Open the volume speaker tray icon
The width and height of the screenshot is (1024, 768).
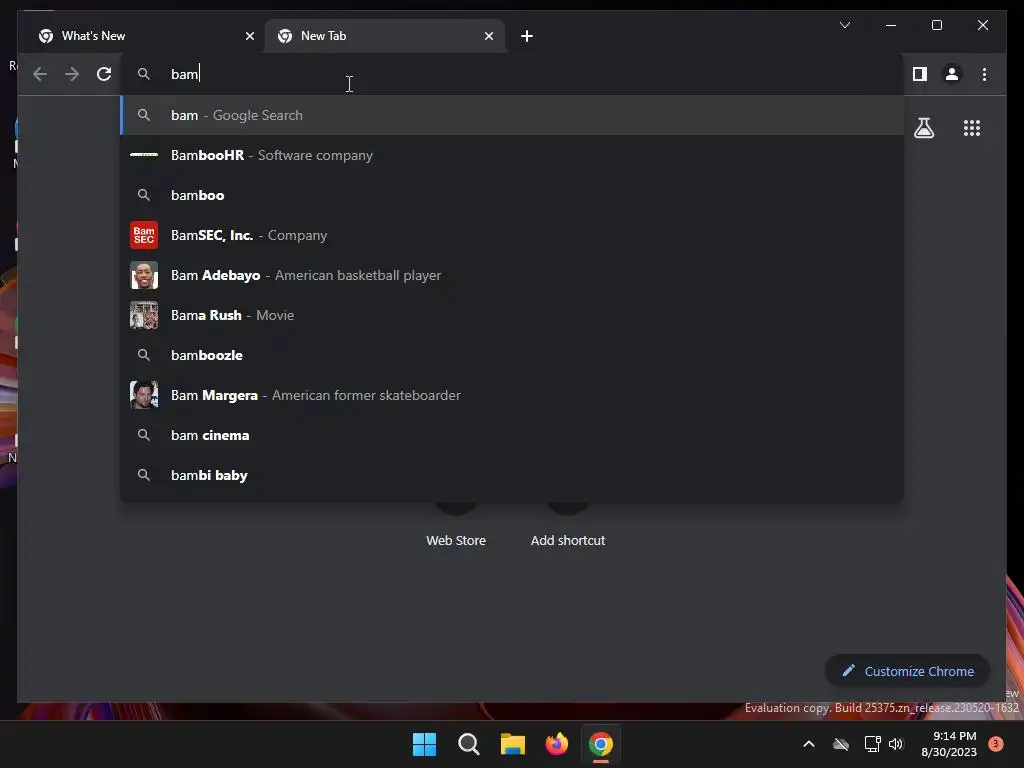(x=896, y=744)
